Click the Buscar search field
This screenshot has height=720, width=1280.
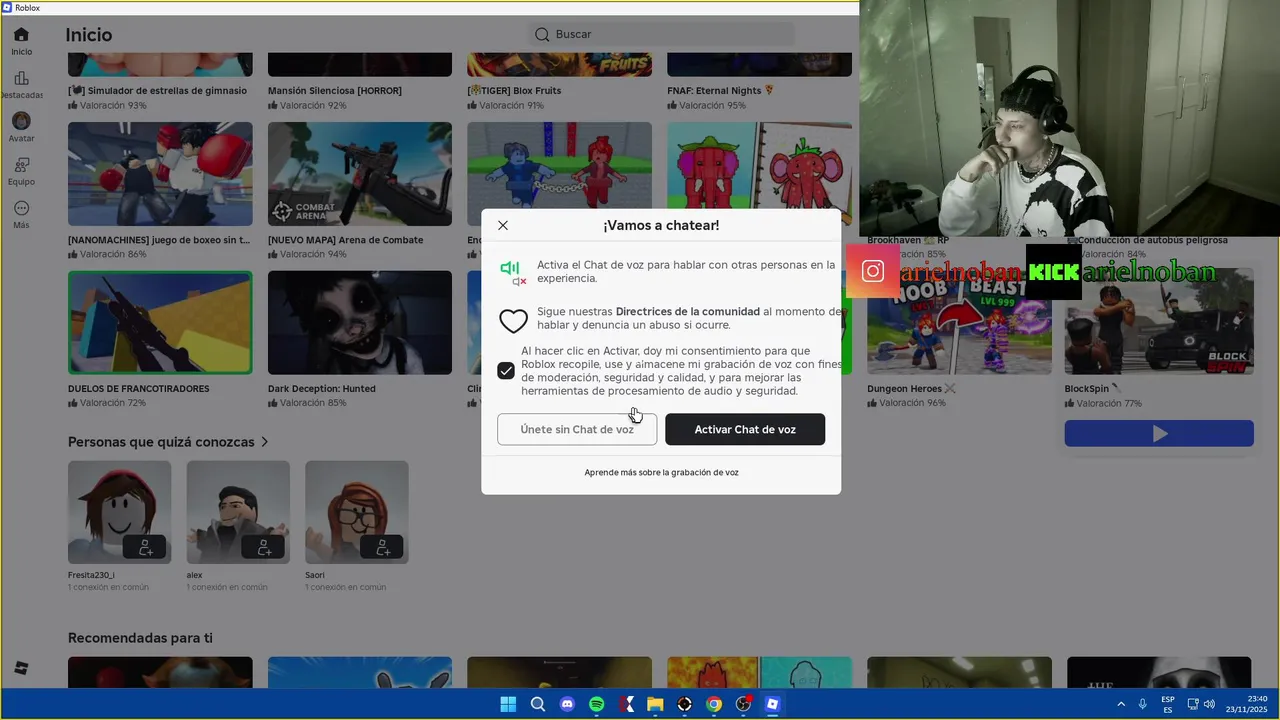tap(661, 34)
